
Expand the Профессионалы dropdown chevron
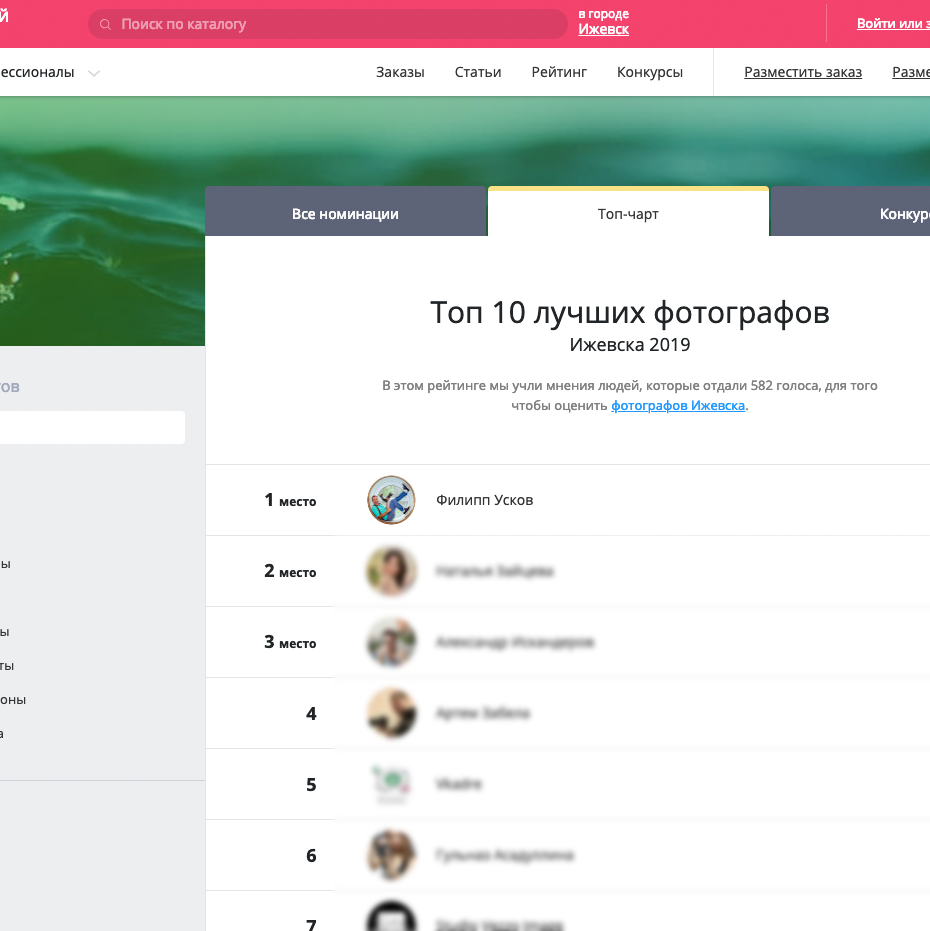click(94, 73)
